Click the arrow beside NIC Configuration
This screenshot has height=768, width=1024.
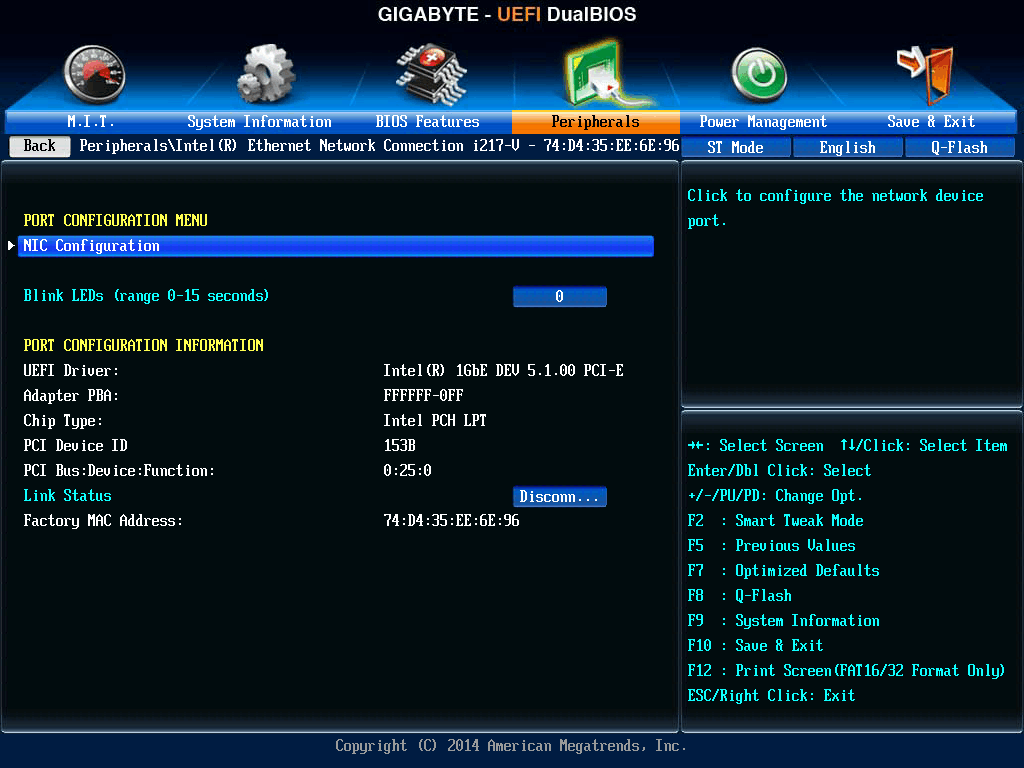(x=11, y=246)
